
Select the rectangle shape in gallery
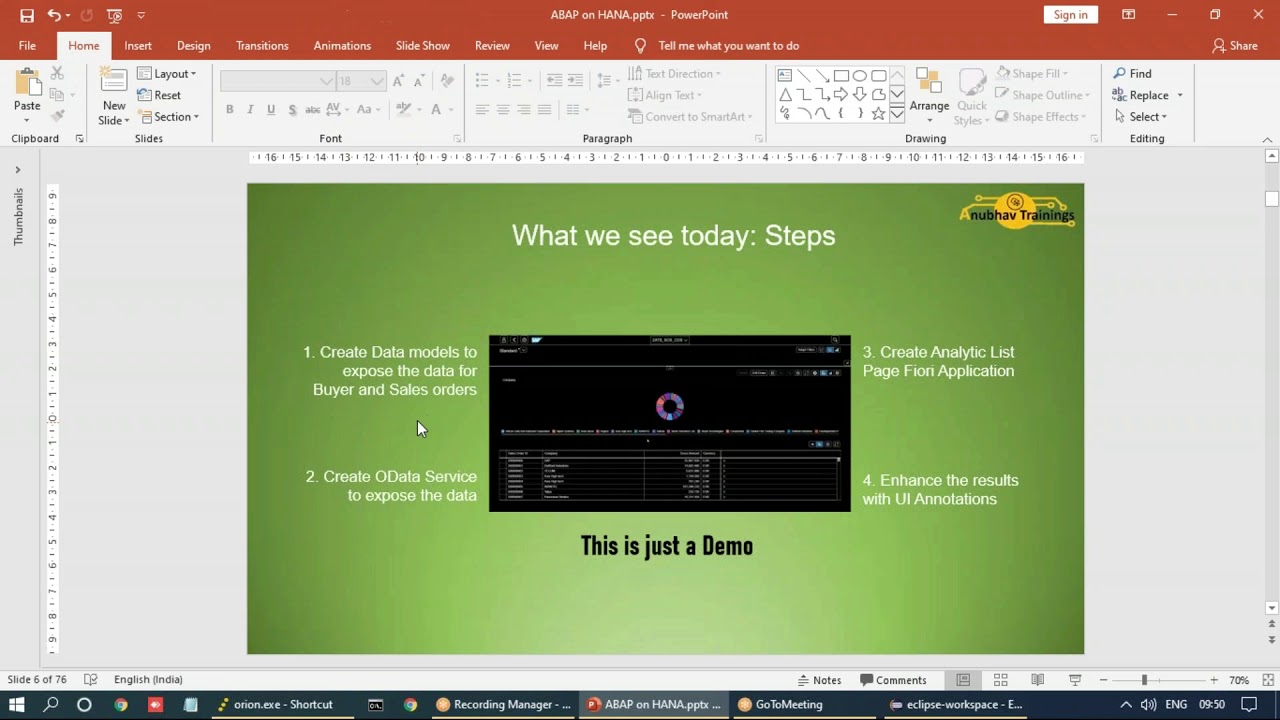(841, 76)
